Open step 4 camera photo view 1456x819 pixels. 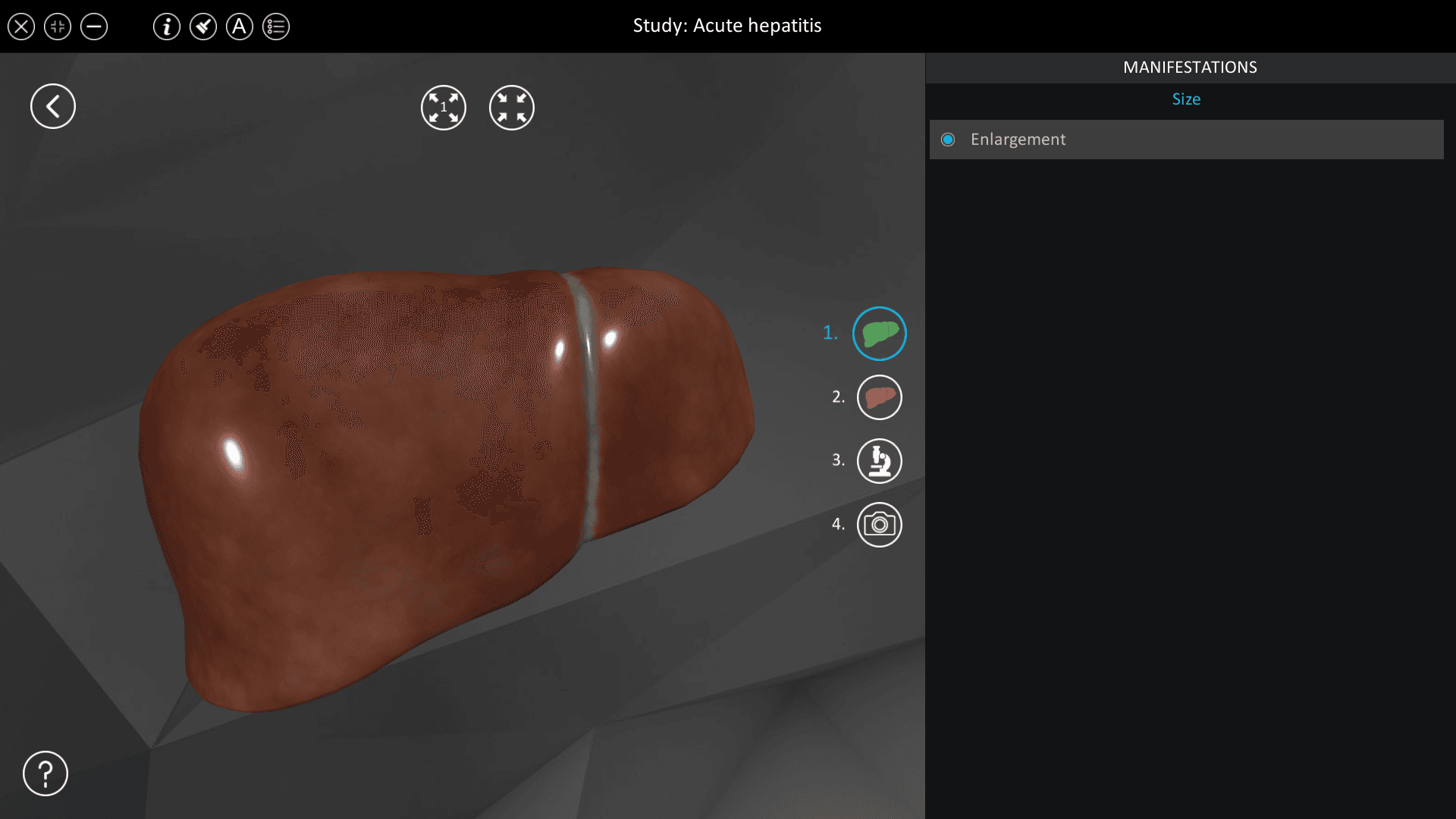[x=880, y=525]
